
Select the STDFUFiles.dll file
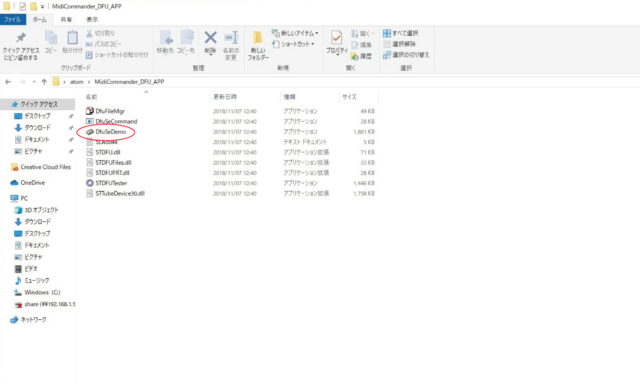point(113,162)
